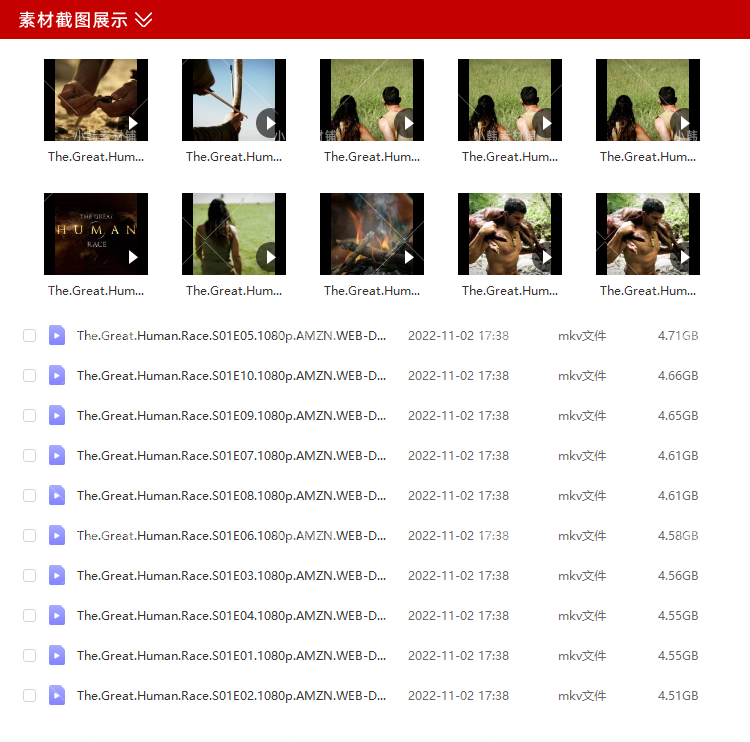Enable the checkbox for the S01E02 file
750x742 pixels.
coord(29,696)
